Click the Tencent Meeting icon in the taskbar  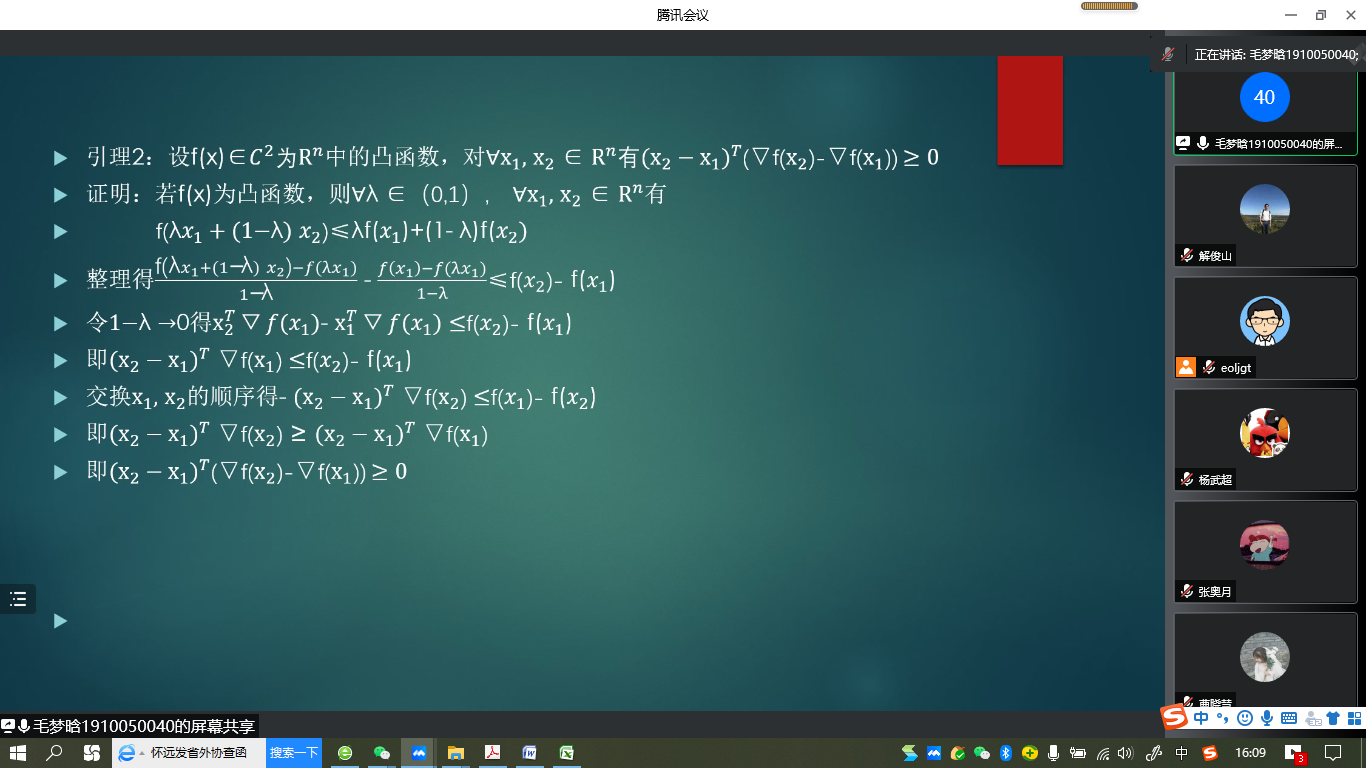(x=418, y=753)
